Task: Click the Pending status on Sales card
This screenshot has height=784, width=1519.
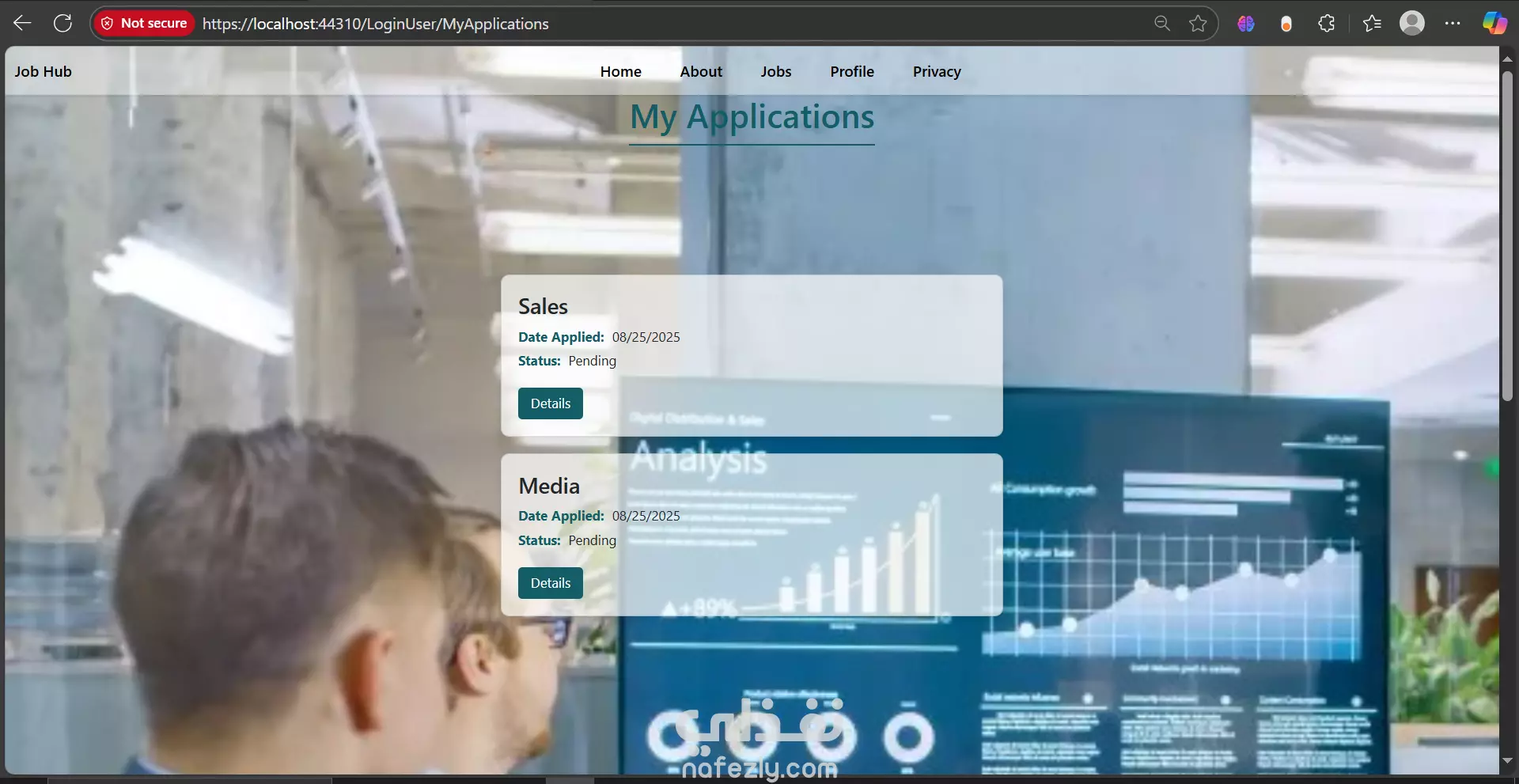Action: pos(593,362)
